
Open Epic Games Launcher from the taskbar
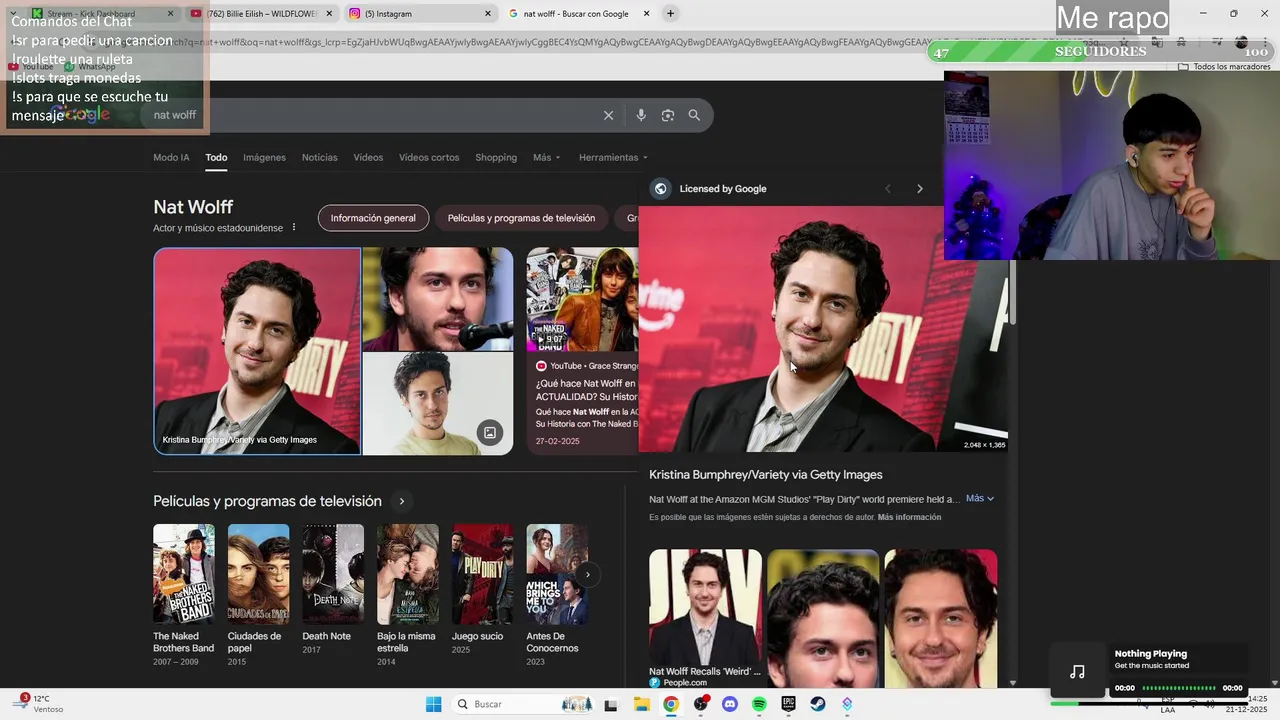point(788,704)
